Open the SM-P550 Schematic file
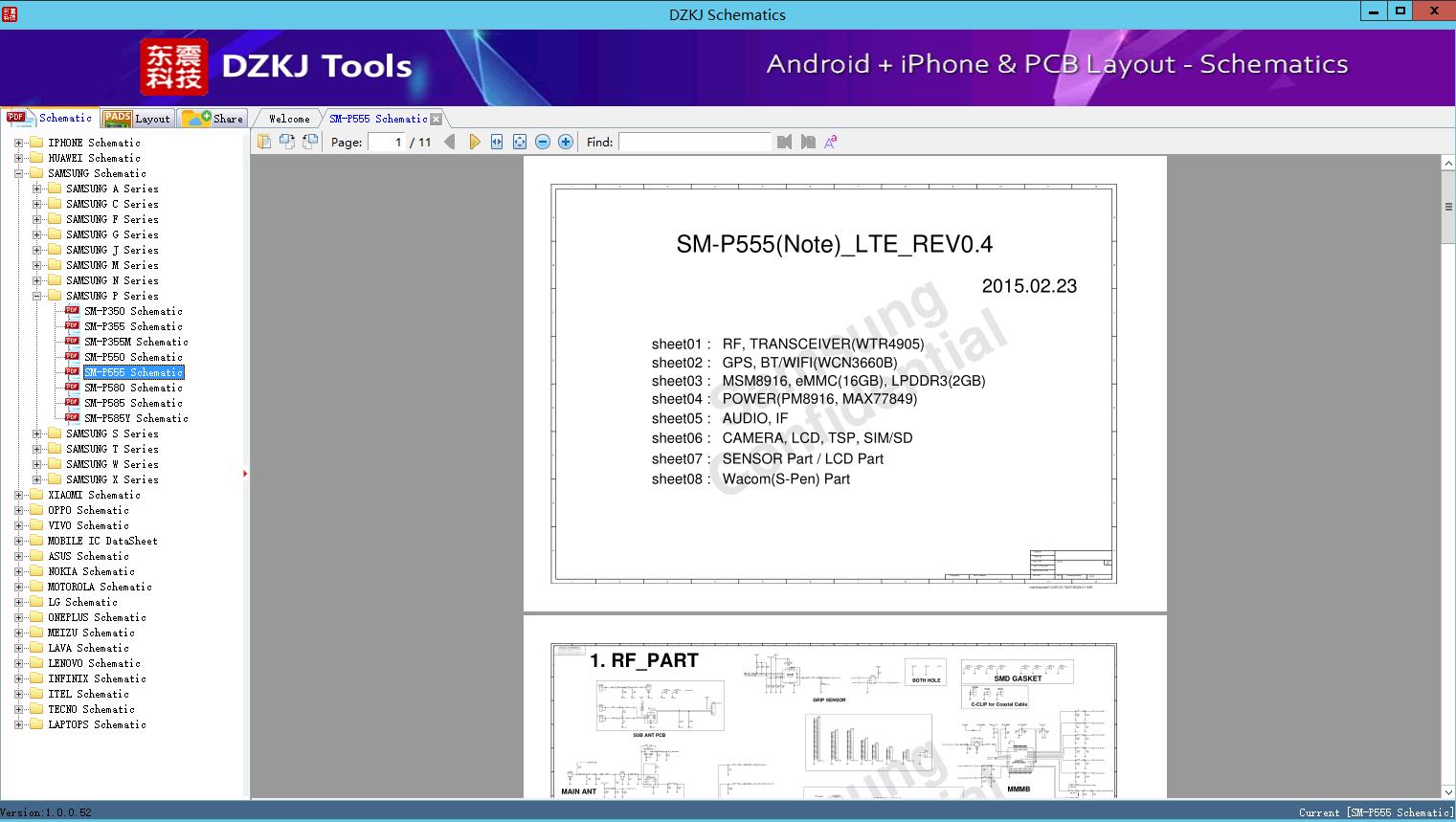This screenshot has height=822, width=1456. click(x=133, y=357)
